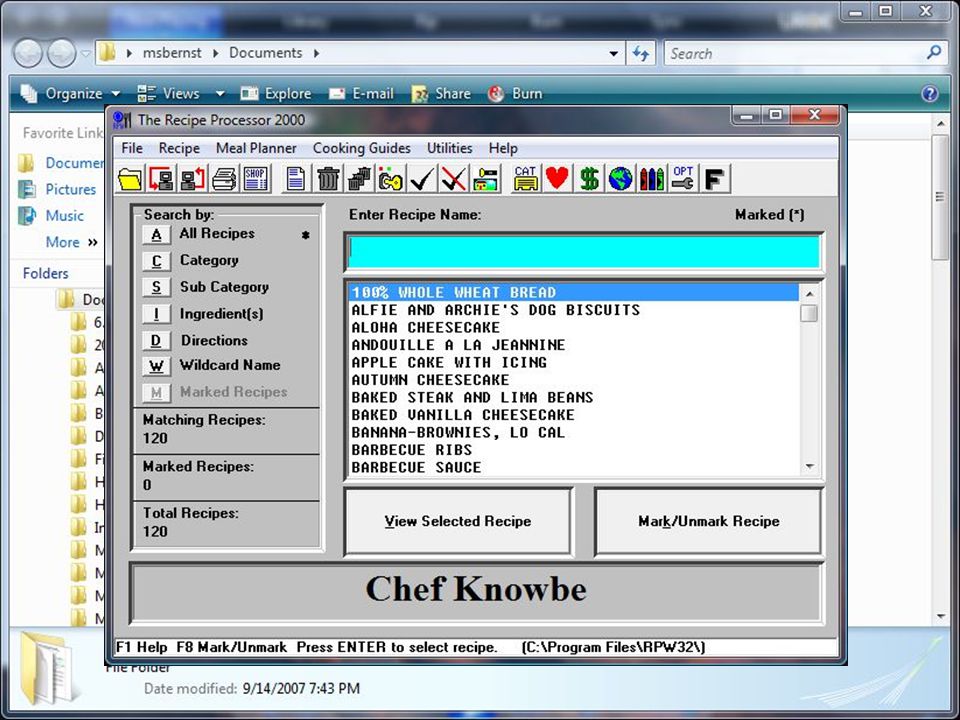Click the green dollar sign icon
The height and width of the screenshot is (720, 960).
[589, 179]
